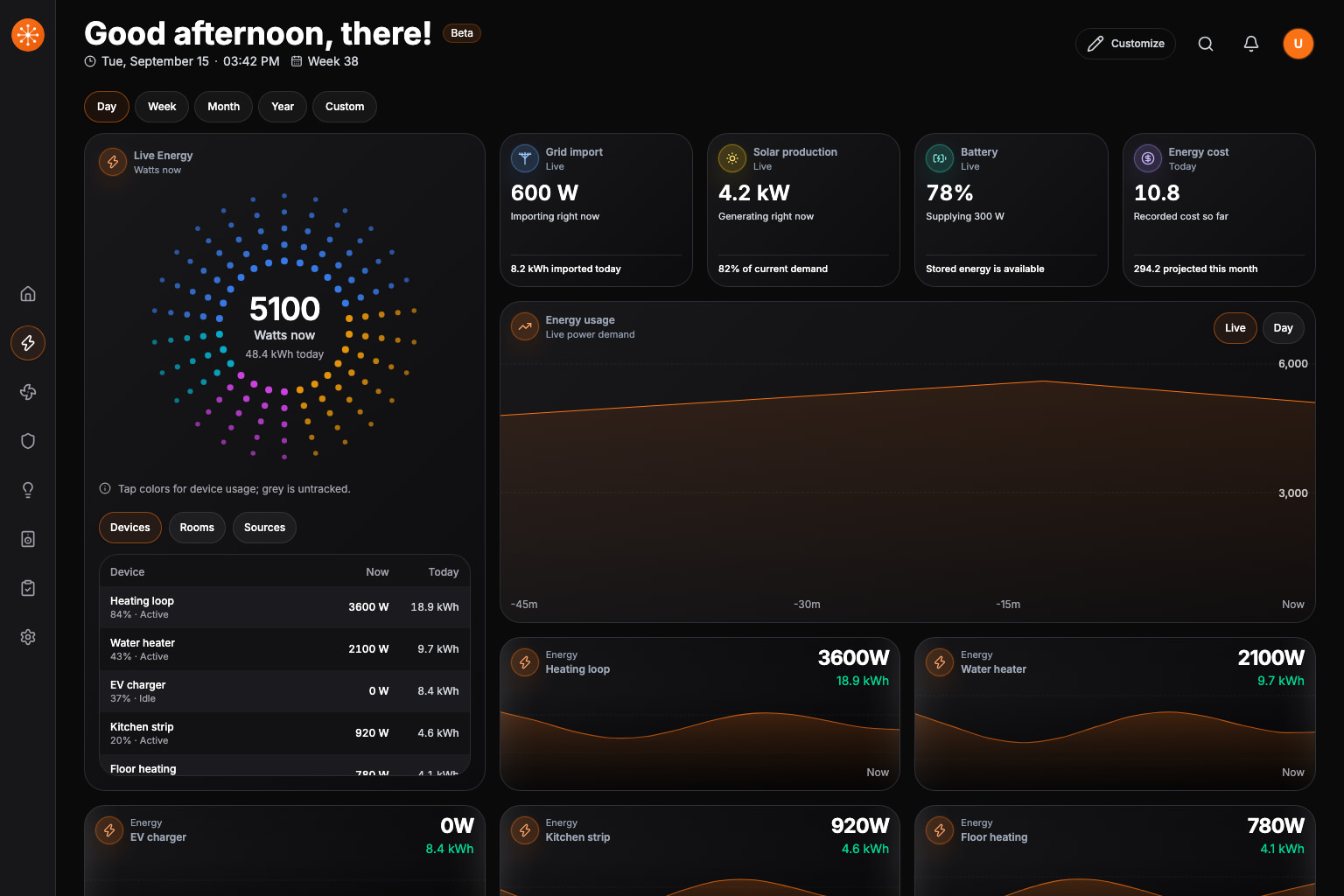Viewport: 1344px width, 896px height.
Task: Click the Battery card icon
Action: click(x=940, y=158)
